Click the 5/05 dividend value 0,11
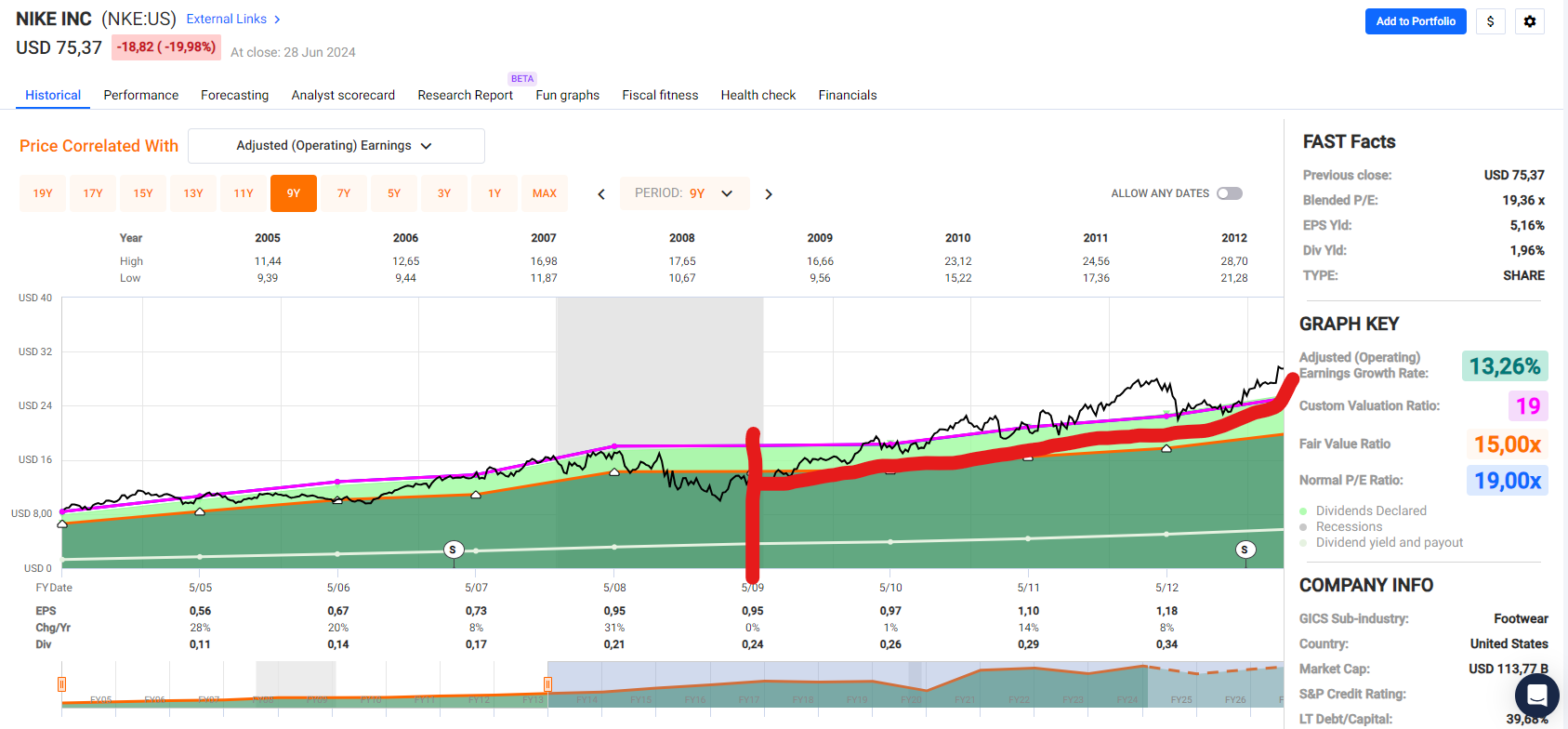Image resolution: width=1568 pixels, height=729 pixels. tap(200, 644)
